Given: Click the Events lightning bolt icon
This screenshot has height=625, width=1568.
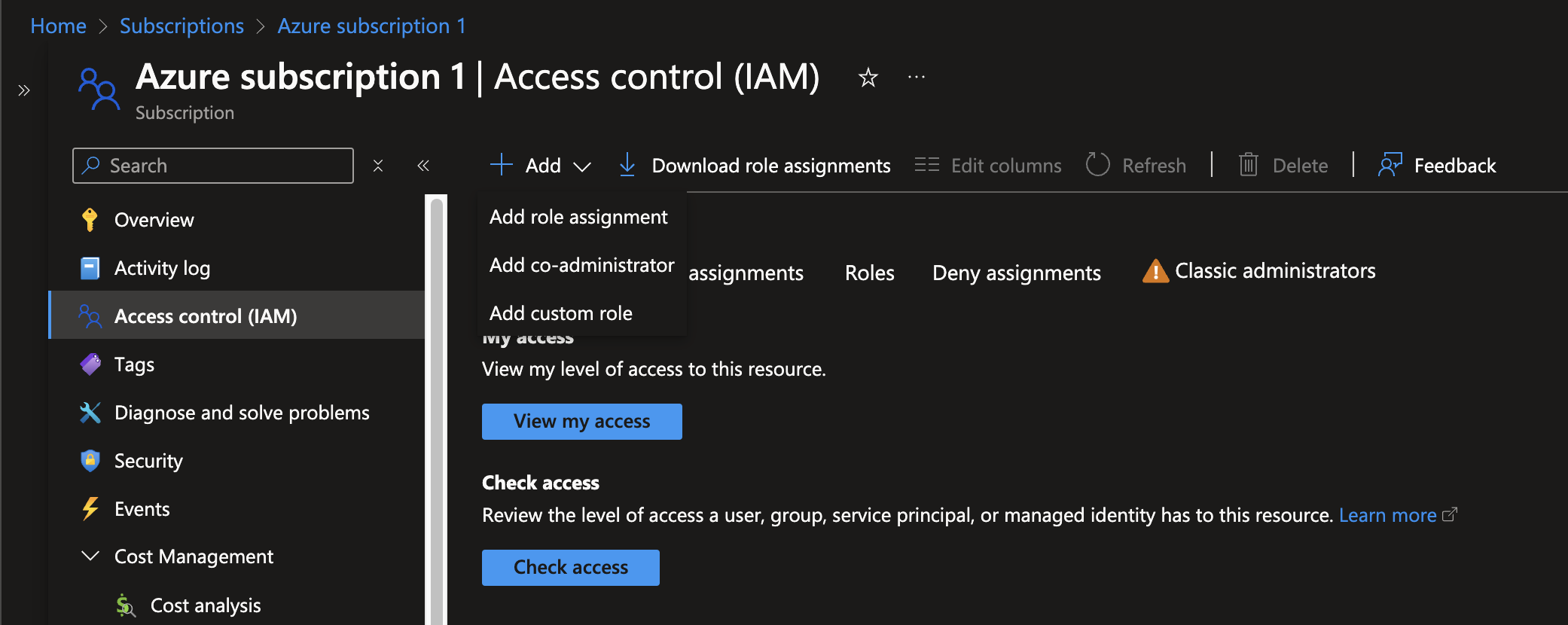Looking at the screenshot, I should coord(90,509).
